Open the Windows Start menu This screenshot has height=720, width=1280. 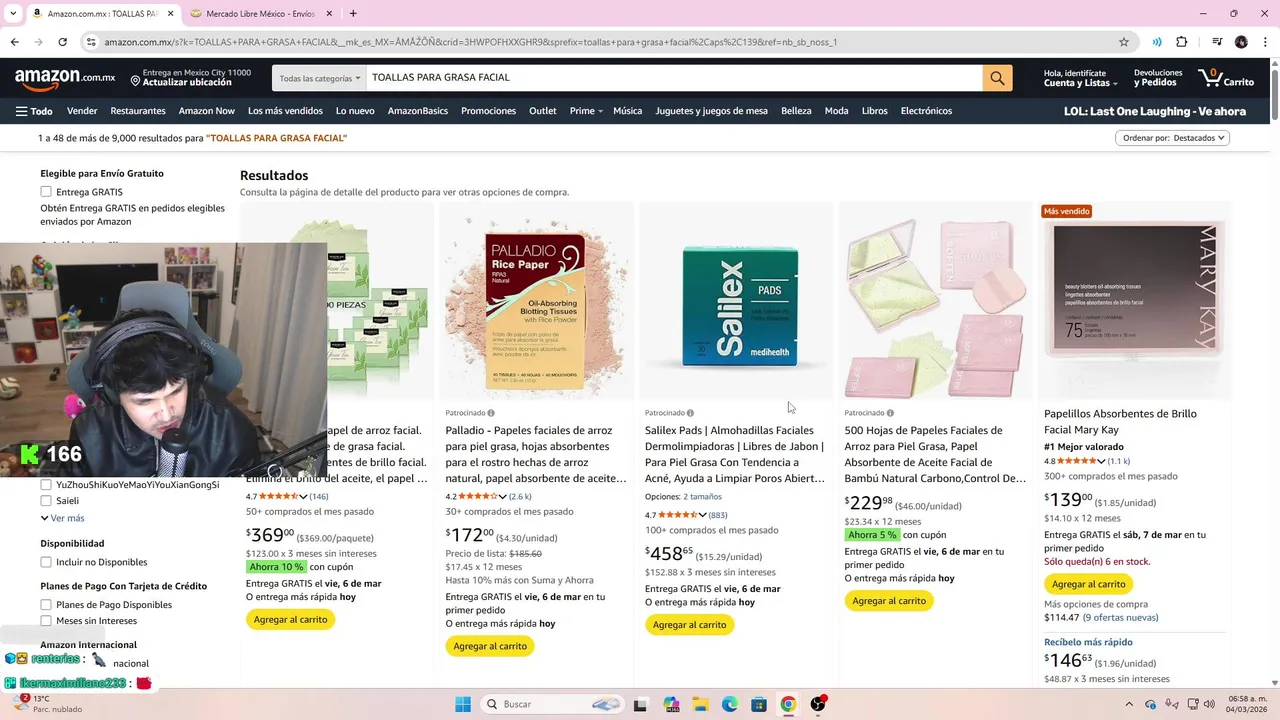coord(463,704)
